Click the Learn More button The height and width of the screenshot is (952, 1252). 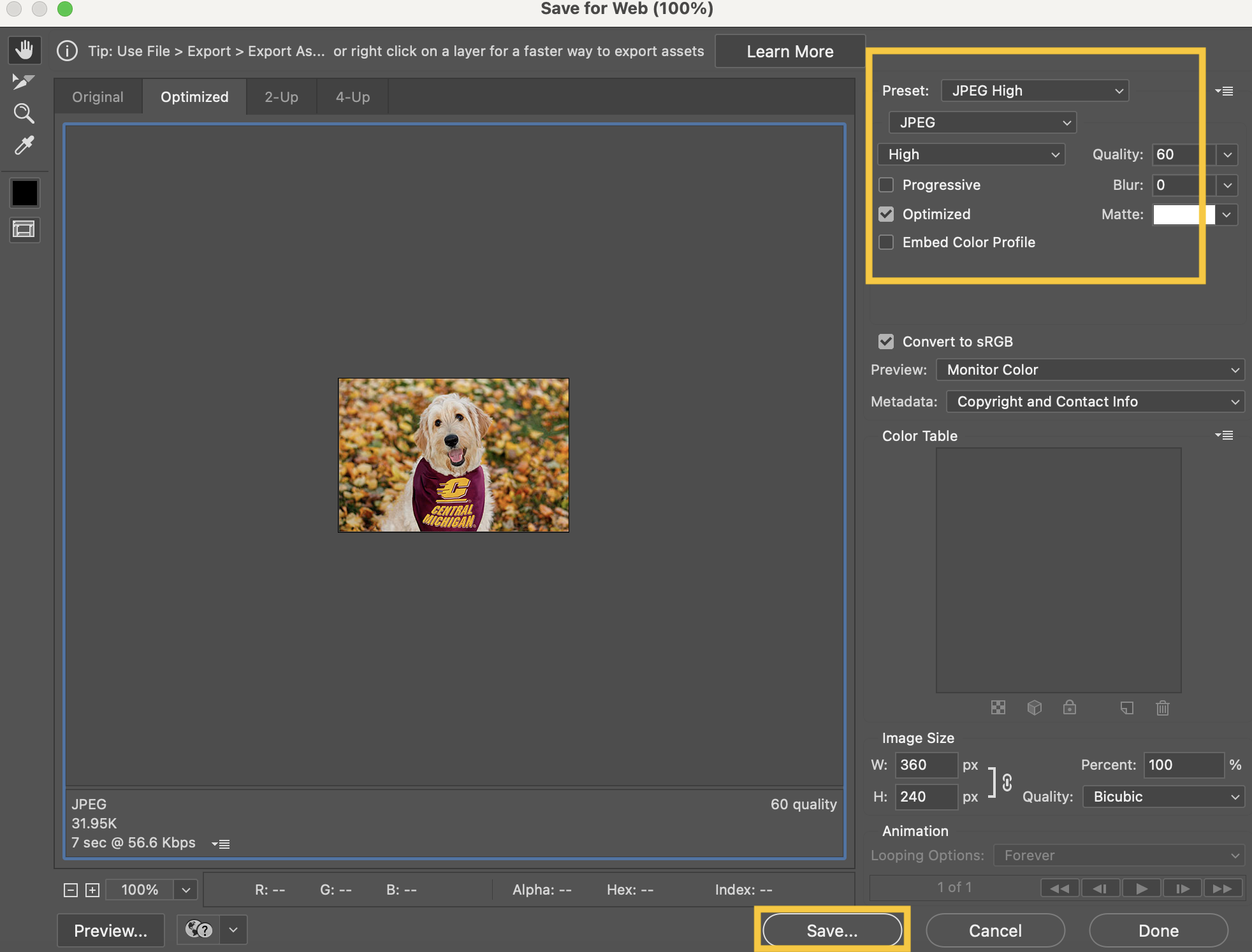click(x=790, y=52)
